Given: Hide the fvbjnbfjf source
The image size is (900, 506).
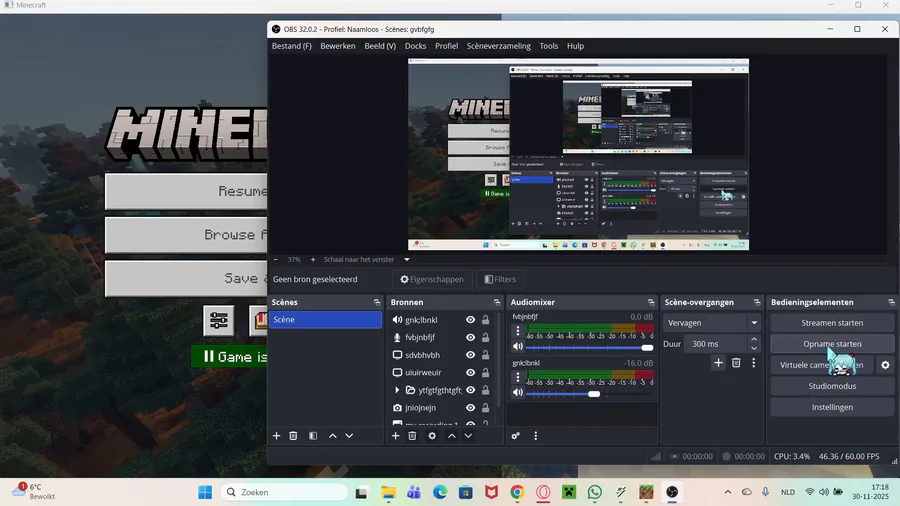Looking at the screenshot, I should point(471,337).
